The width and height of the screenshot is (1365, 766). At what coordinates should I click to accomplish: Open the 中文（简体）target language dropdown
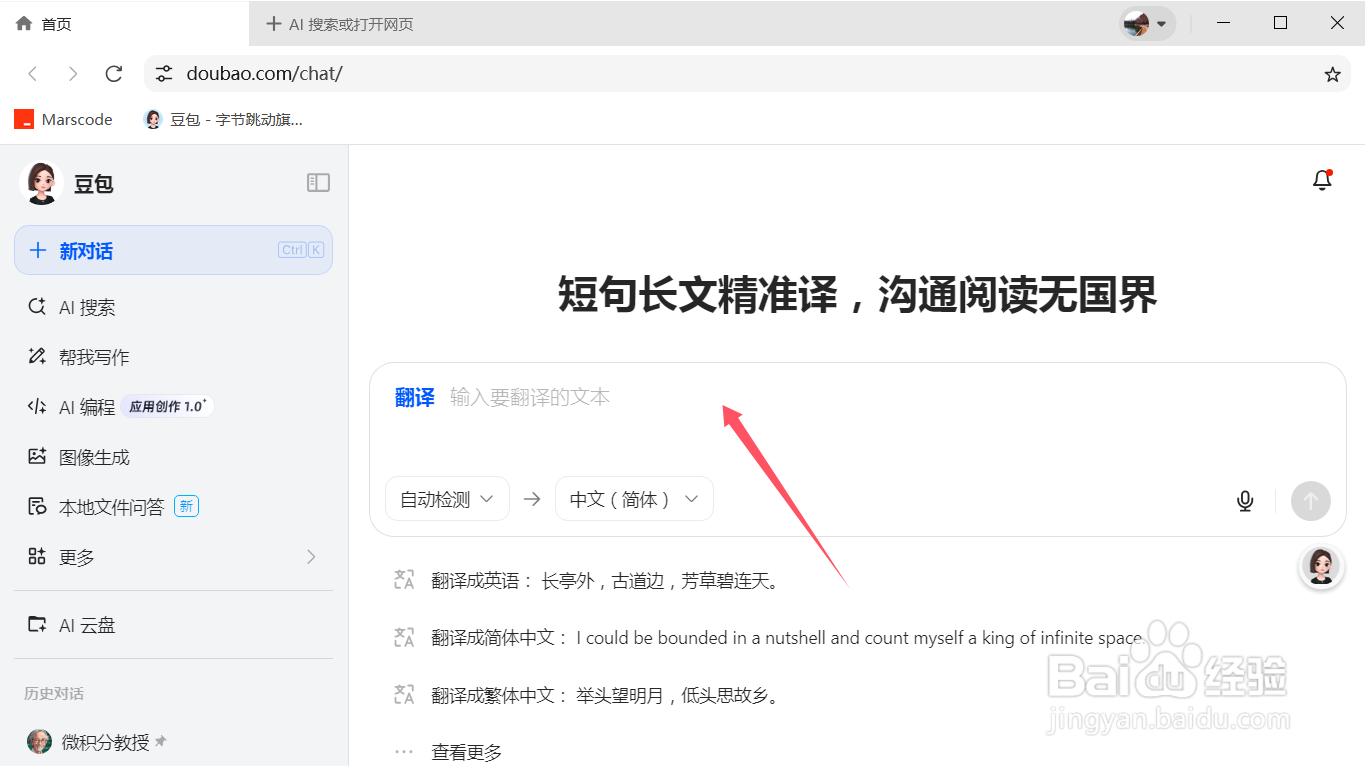pyautogui.click(x=634, y=499)
